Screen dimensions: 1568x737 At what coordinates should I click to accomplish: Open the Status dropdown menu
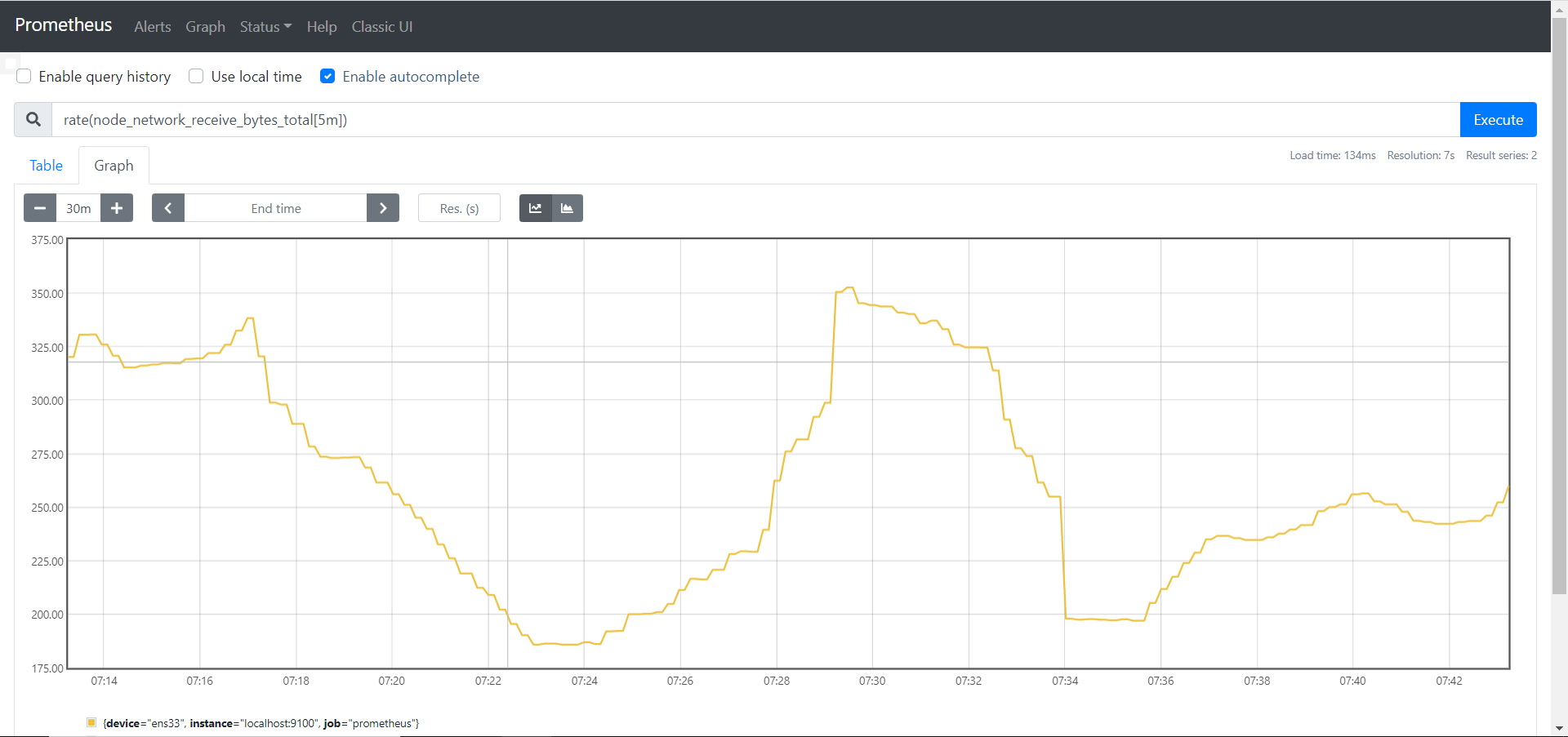(265, 27)
